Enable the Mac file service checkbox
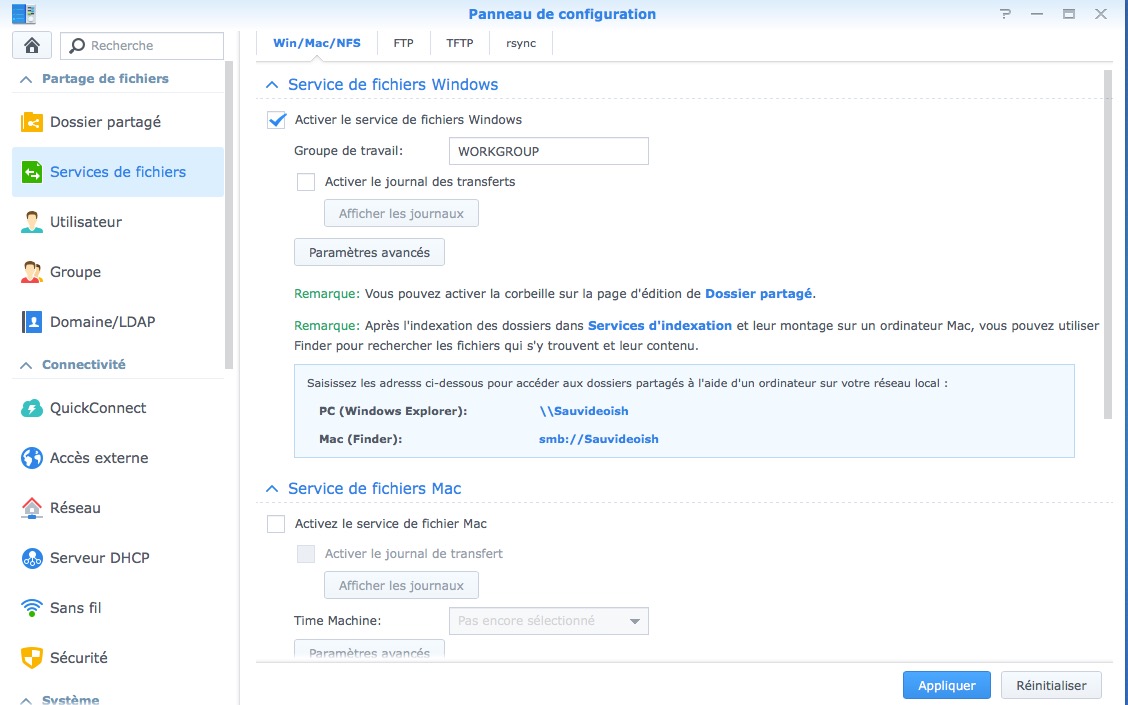The height and width of the screenshot is (705, 1128). tap(276, 524)
